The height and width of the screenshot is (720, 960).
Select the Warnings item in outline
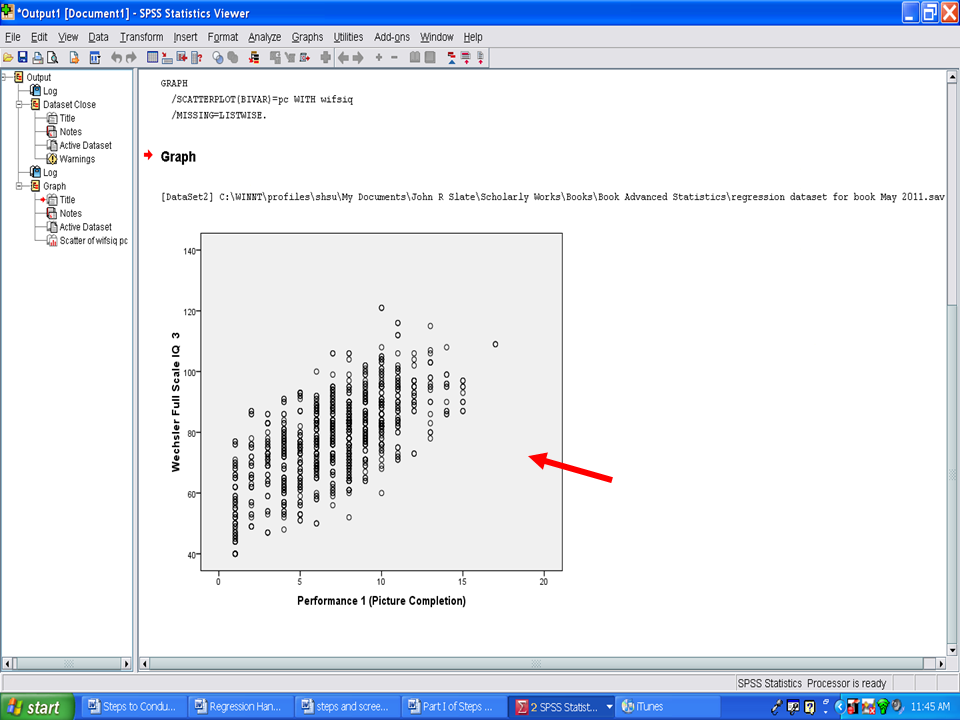click(76, 159)
